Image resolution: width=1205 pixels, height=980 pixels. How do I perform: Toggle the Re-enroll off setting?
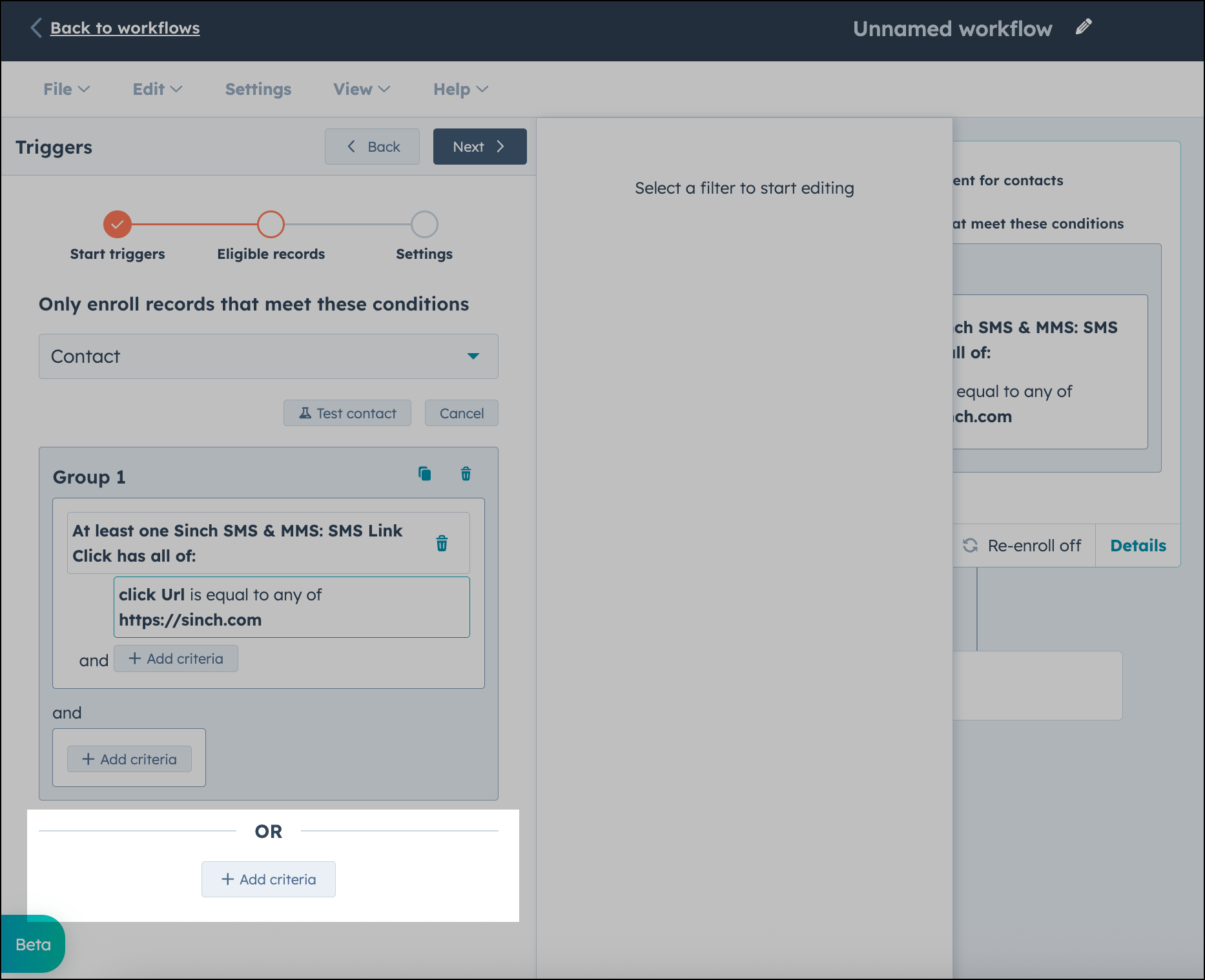pos(1022,546)
